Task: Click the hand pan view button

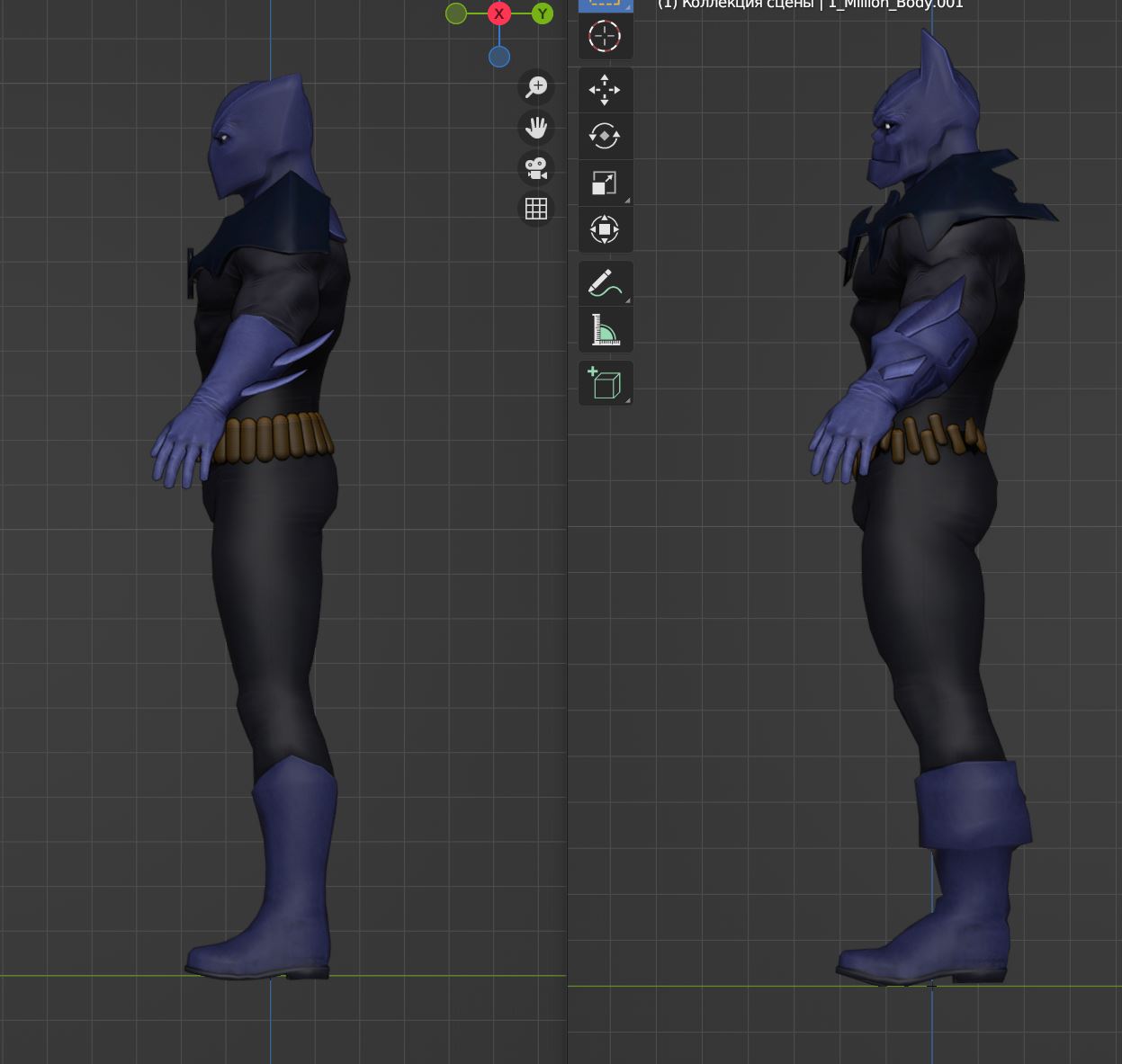Action: [536, 128]
